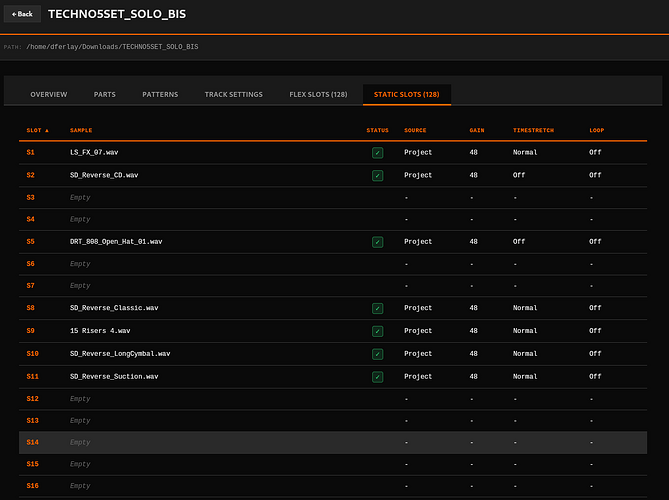Click slot label S16
This screenshot has height=500, width=669.
point(32,485)
